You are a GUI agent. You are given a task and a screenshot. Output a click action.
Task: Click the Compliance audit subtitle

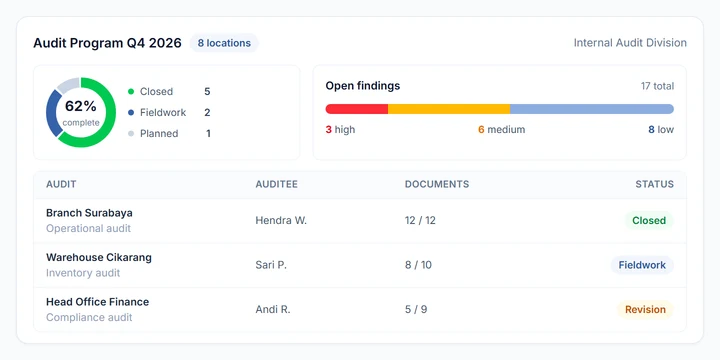coord(89,317)
